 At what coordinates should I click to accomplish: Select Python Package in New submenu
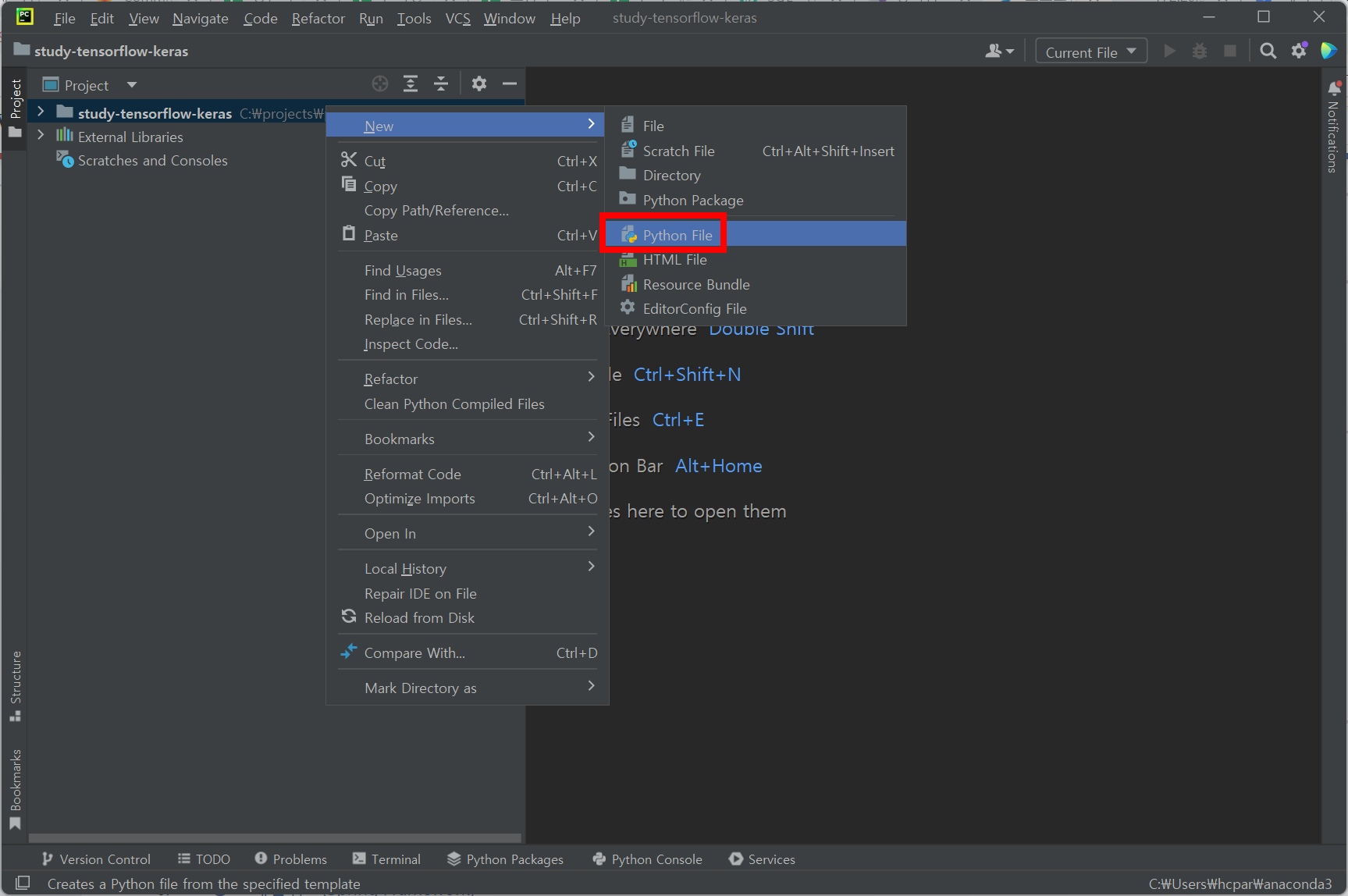(756, 200)
